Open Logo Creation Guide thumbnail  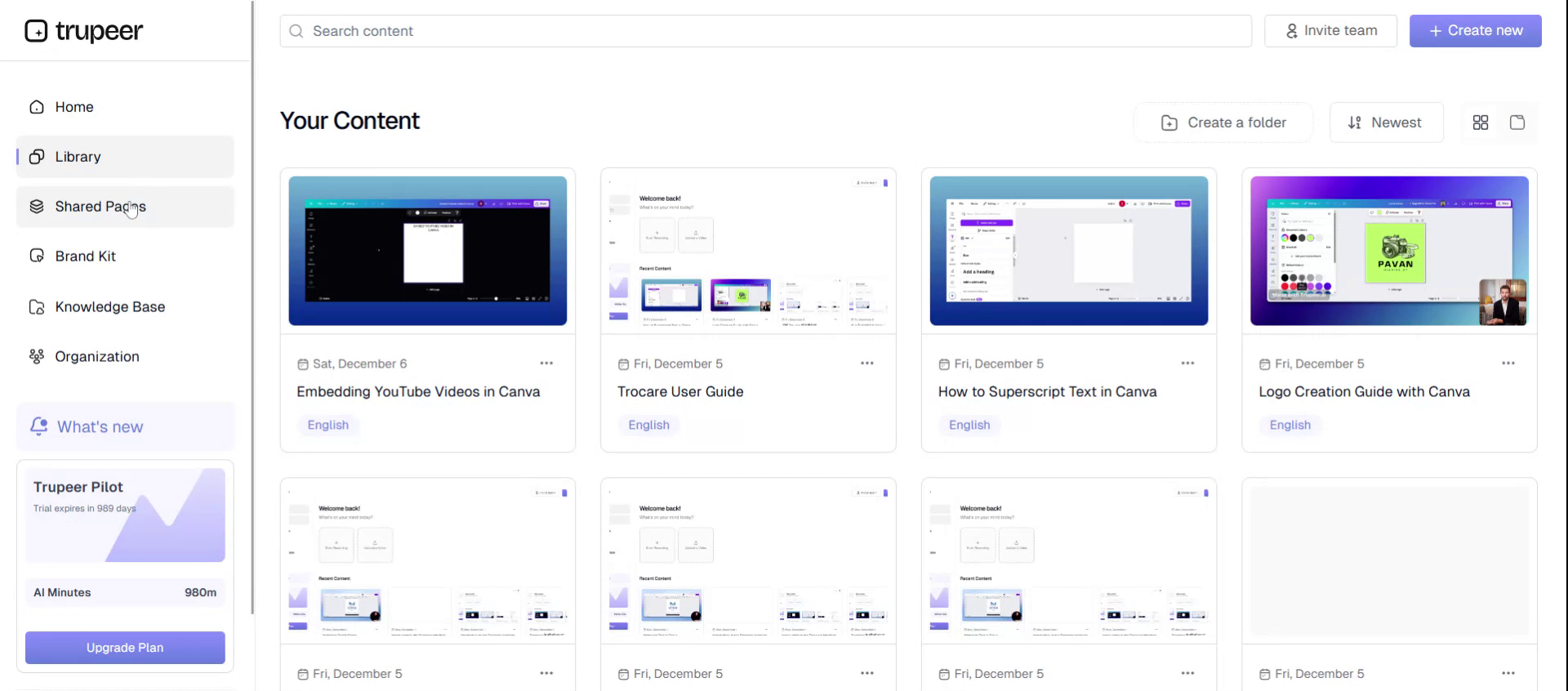(1389, 251)
